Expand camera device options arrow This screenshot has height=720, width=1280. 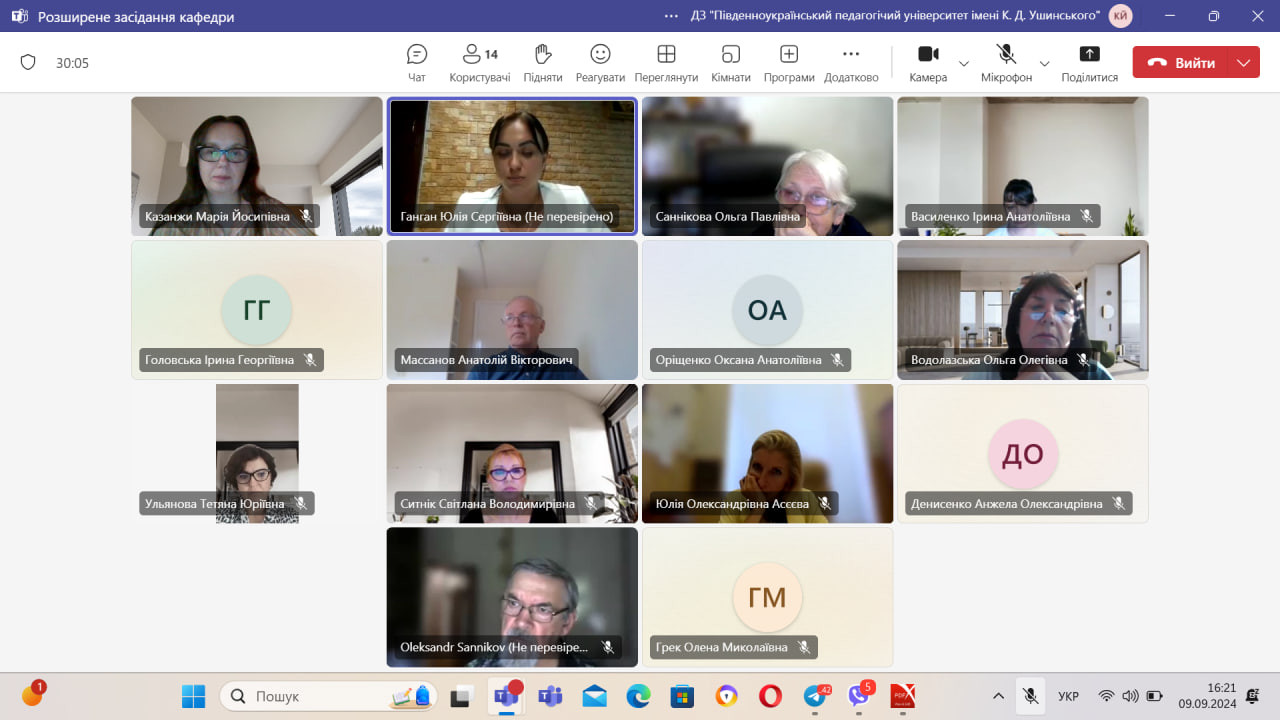coord(964,63)
